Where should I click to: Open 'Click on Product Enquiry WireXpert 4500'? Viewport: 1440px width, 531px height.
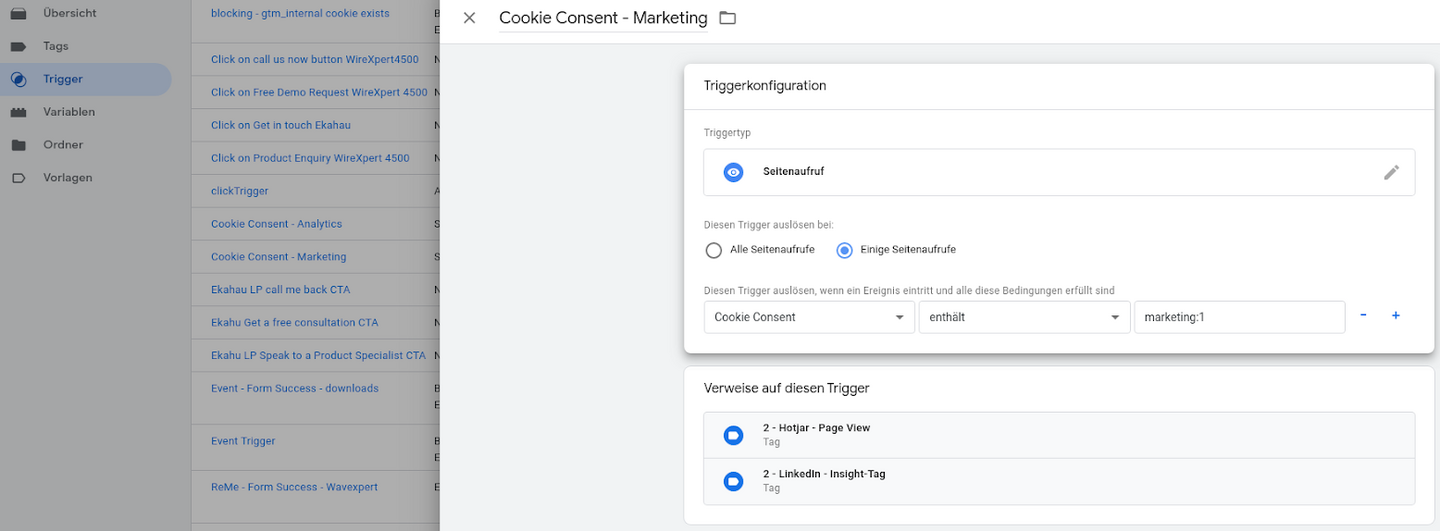point(310,158)
